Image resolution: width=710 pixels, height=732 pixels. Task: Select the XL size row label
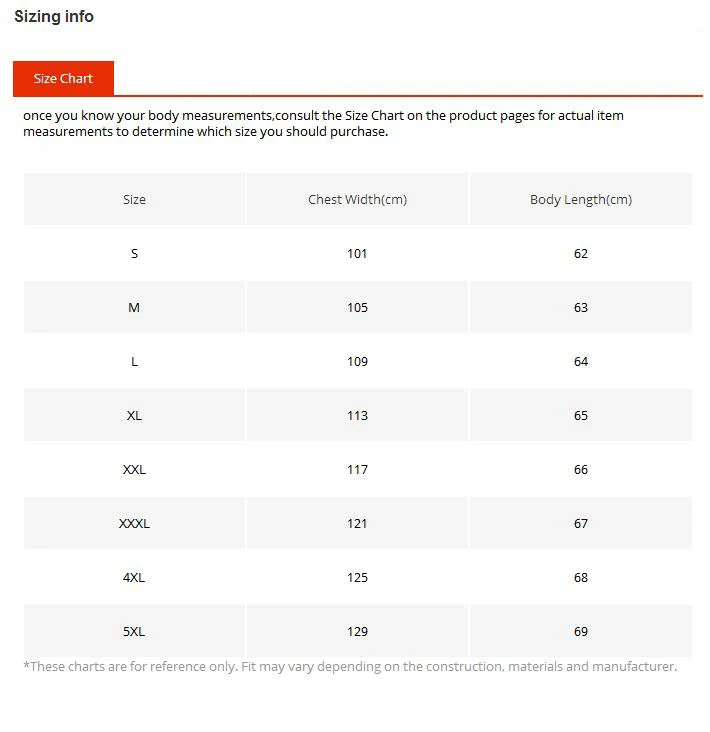click(134, 415)
